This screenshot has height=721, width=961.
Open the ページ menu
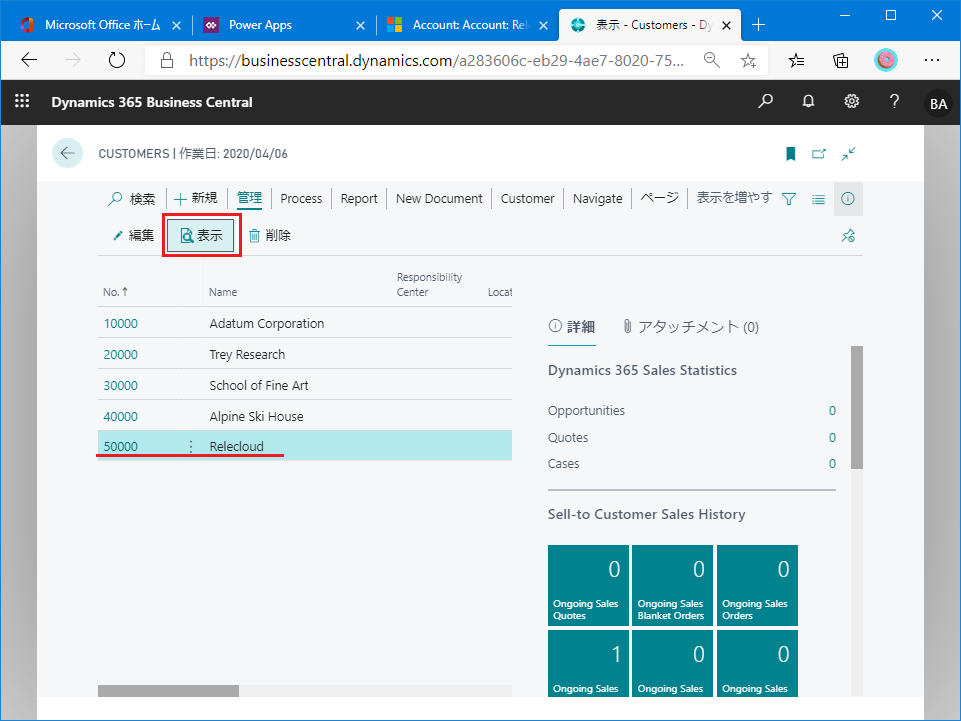[x=659, y=198]
